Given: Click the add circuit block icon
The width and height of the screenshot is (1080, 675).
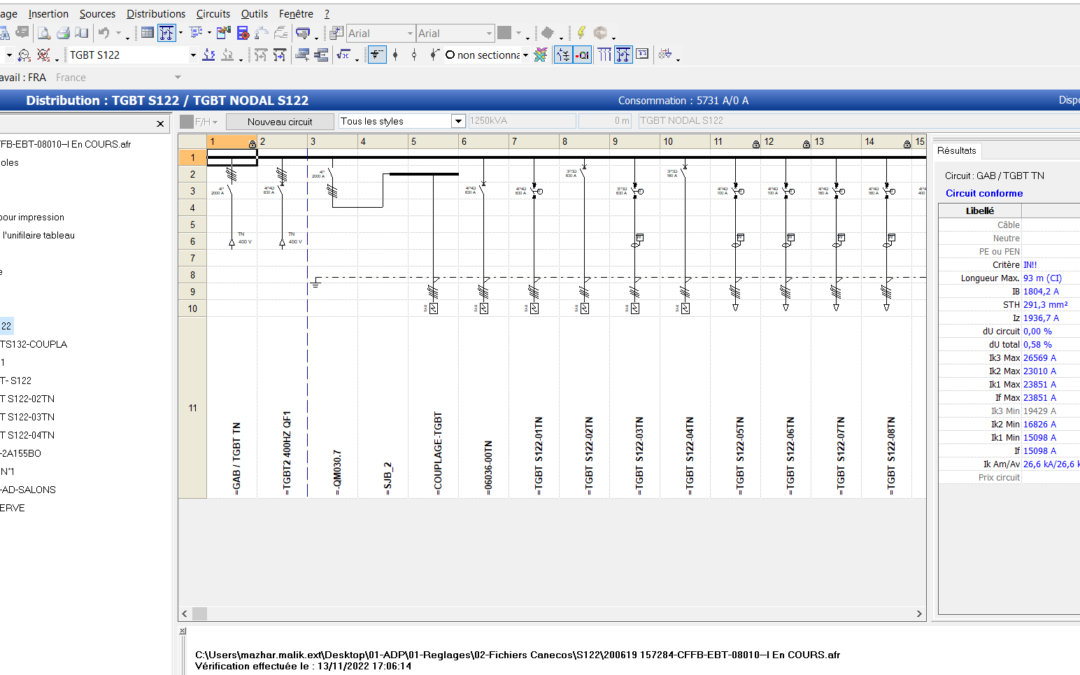Looking at the screenshot, I should pos(302,54).
